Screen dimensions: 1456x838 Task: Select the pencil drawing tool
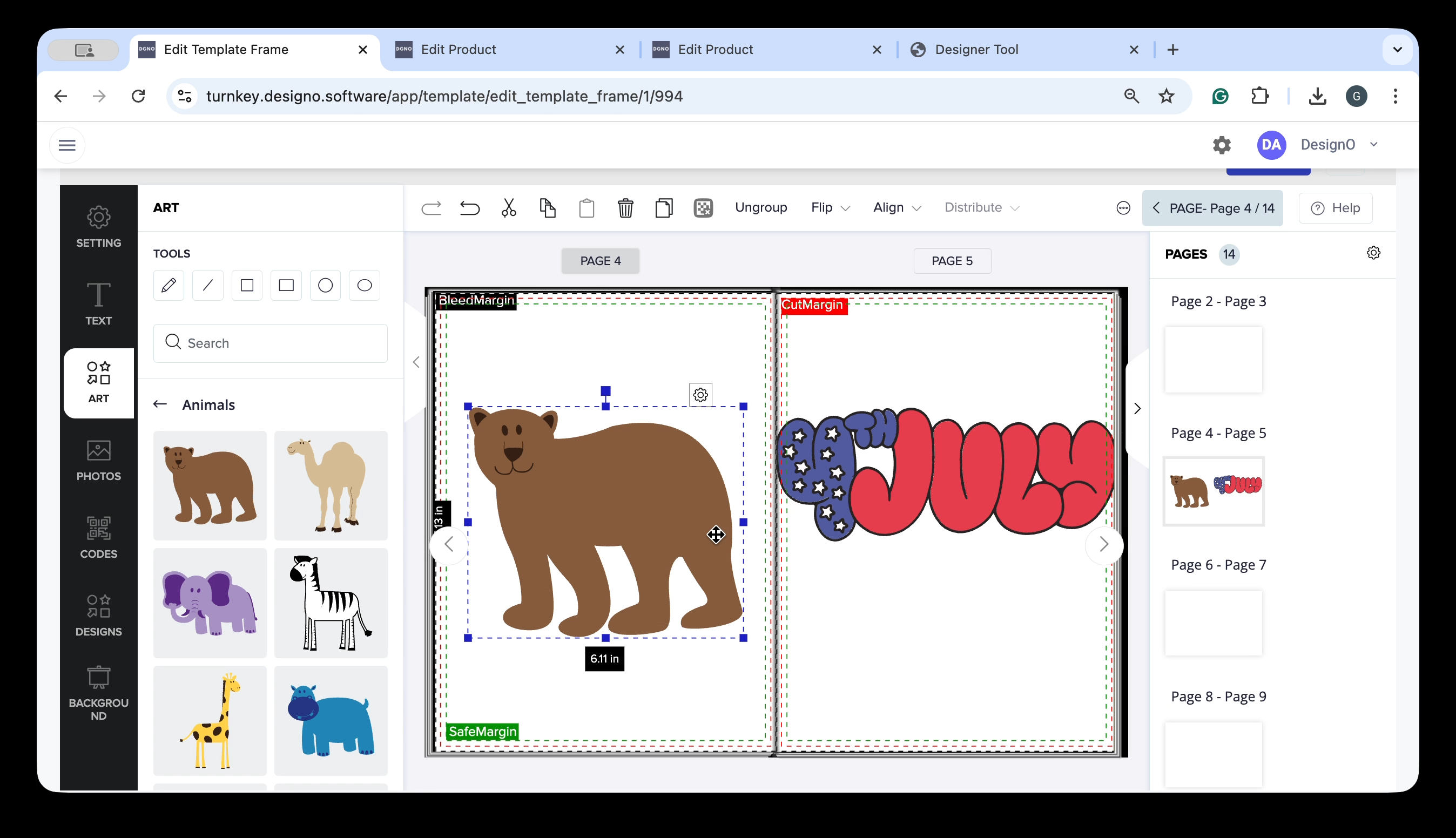(168, 286)
